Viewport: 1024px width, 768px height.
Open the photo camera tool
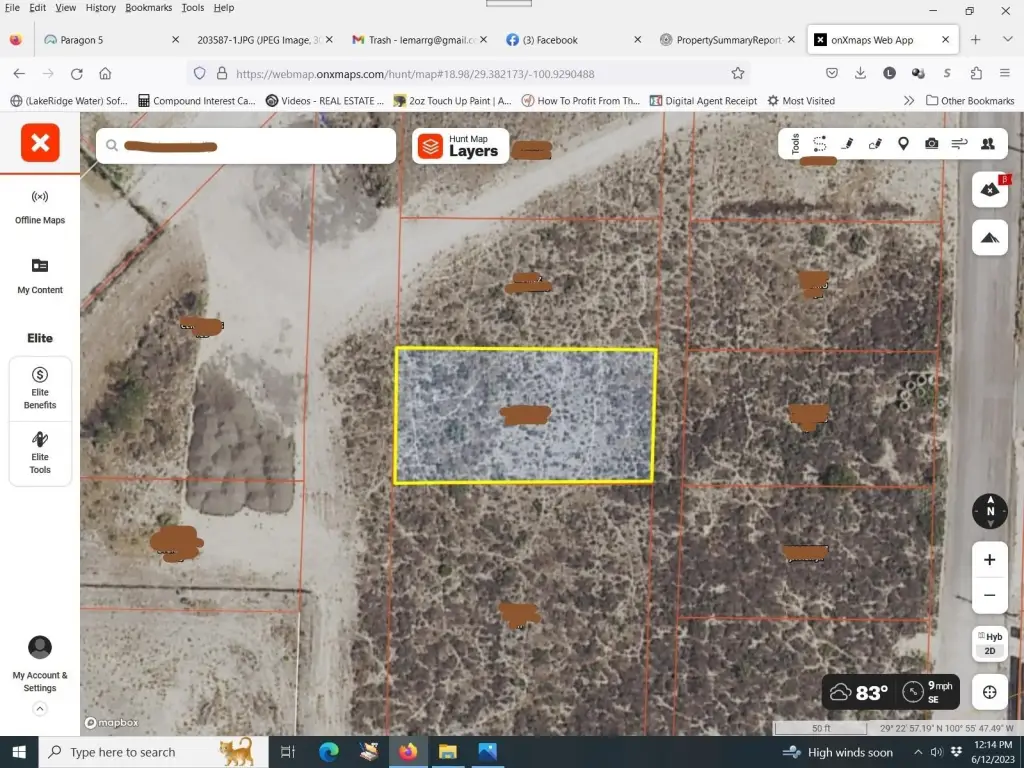(x=931, y=144)
